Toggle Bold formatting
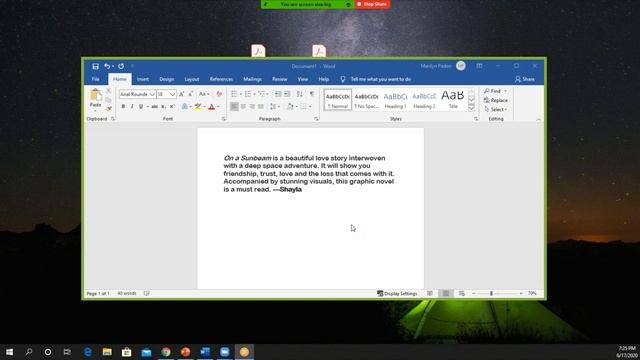 [x=123, y=107]
